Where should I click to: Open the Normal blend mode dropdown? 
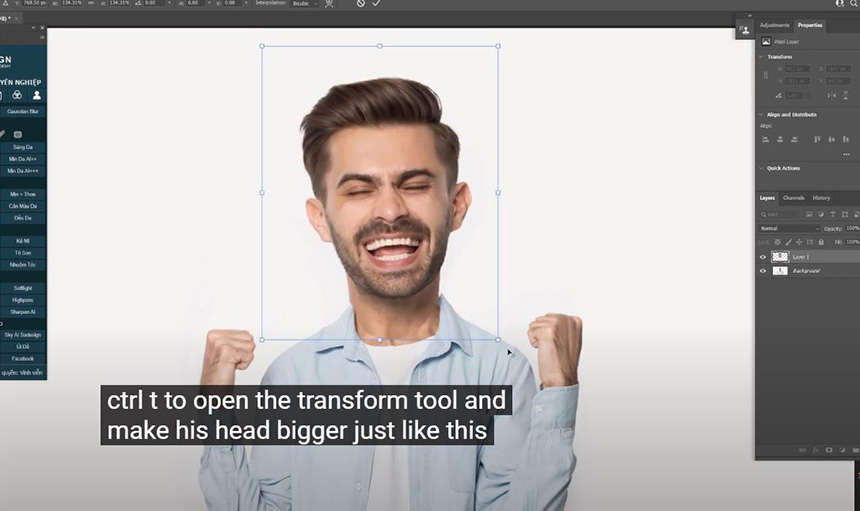point(788,228)
